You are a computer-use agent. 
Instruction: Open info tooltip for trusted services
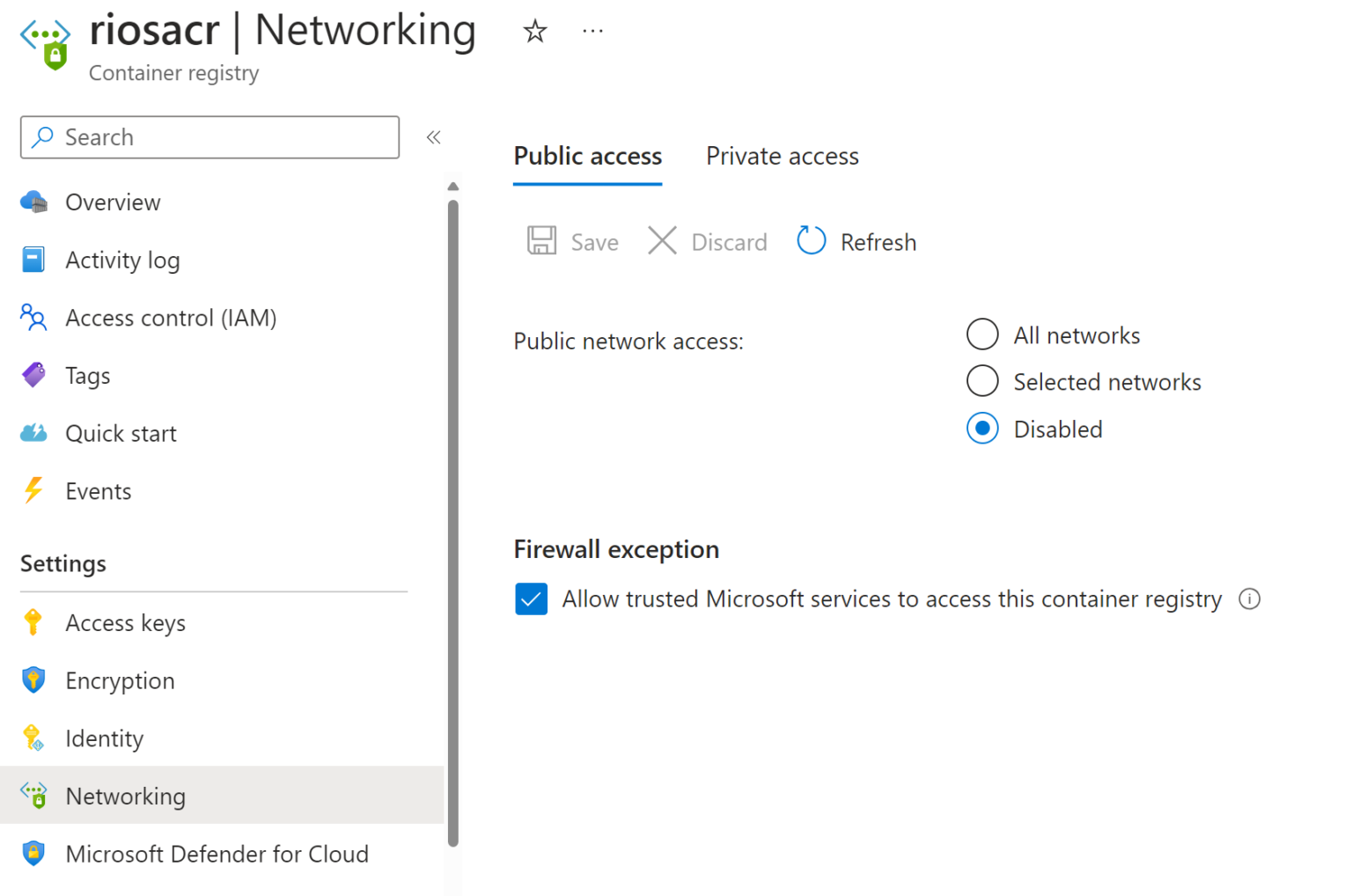(x=1249, y=599)
